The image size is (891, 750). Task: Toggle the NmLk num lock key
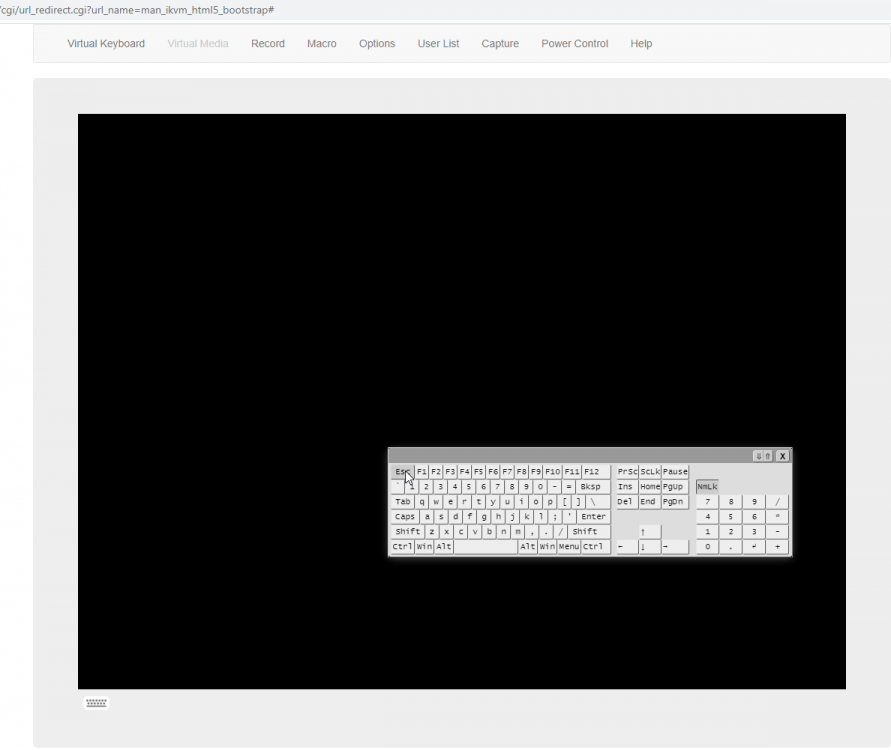707,486
